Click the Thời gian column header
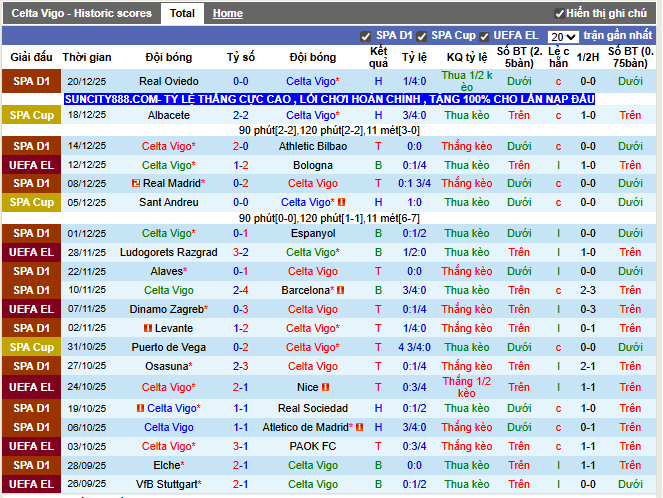 [87, 57]
